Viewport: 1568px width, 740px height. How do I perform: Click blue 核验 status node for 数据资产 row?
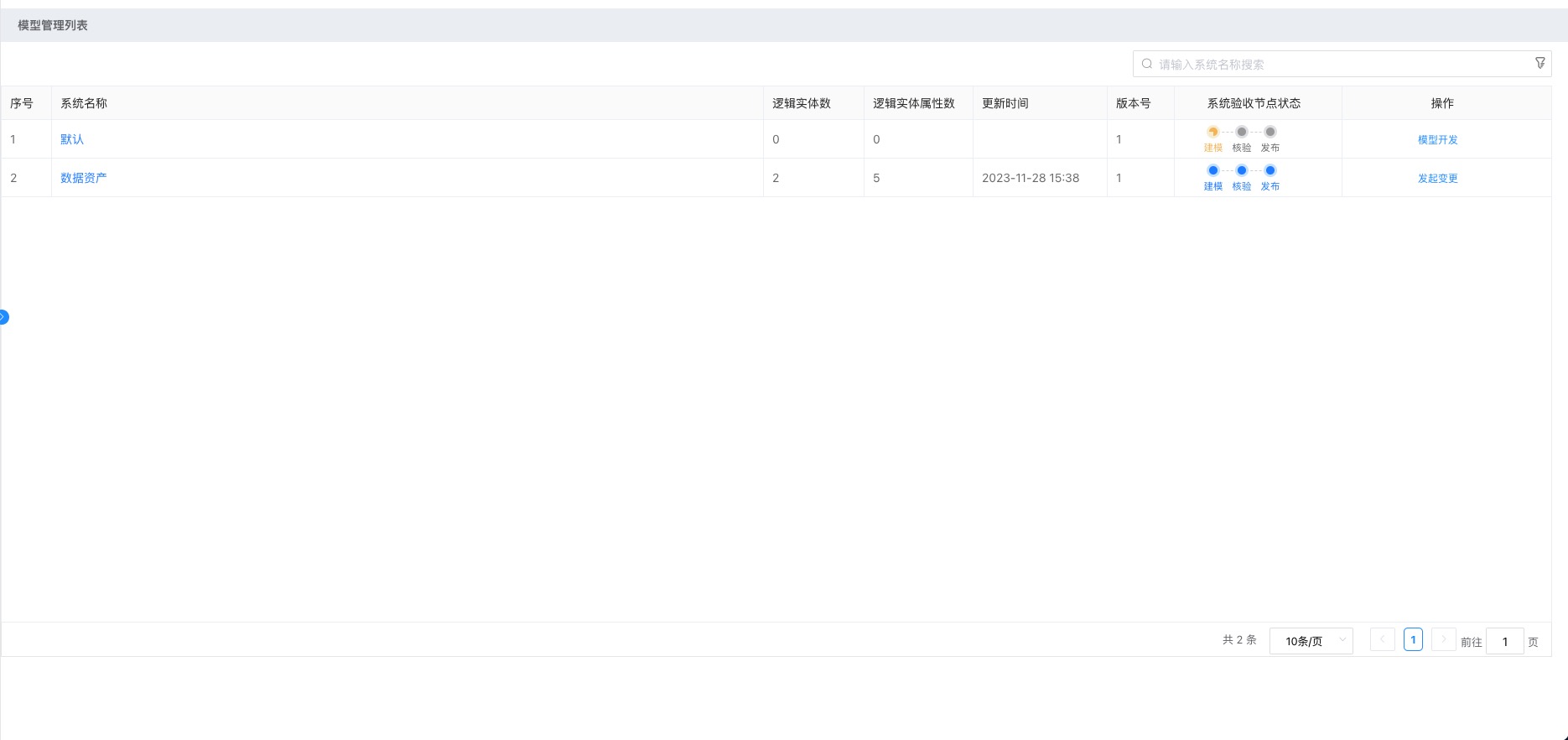1242,170
